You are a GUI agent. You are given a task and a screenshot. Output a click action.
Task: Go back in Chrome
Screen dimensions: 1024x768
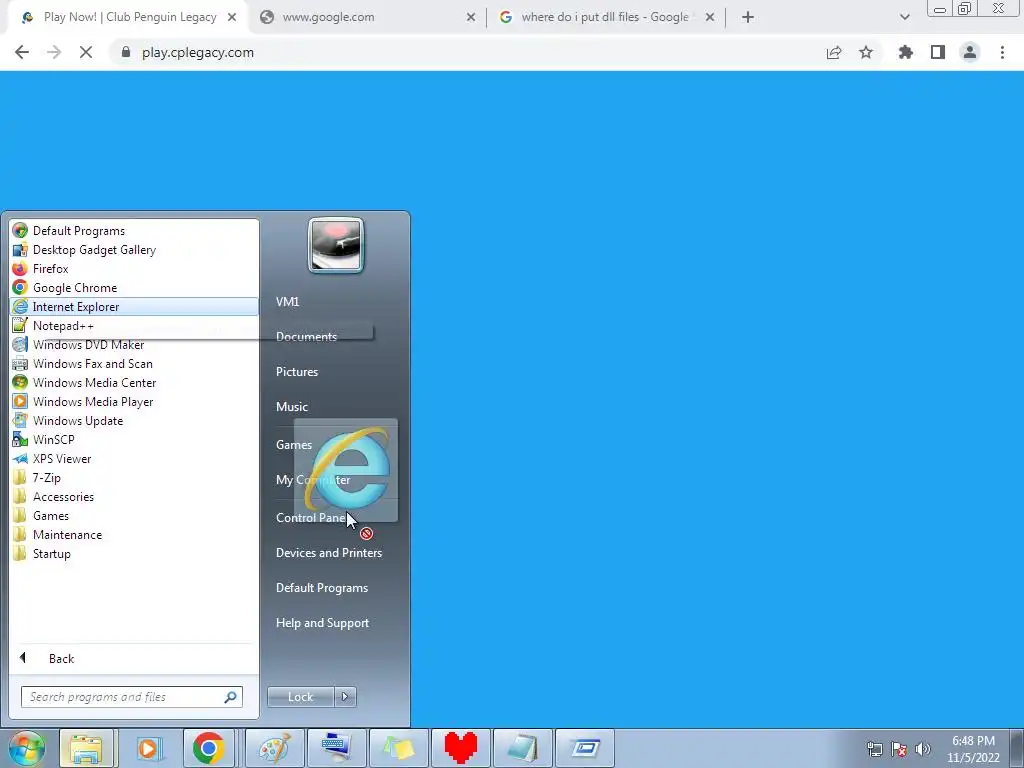pyautogui.click(x=22, y=52)
